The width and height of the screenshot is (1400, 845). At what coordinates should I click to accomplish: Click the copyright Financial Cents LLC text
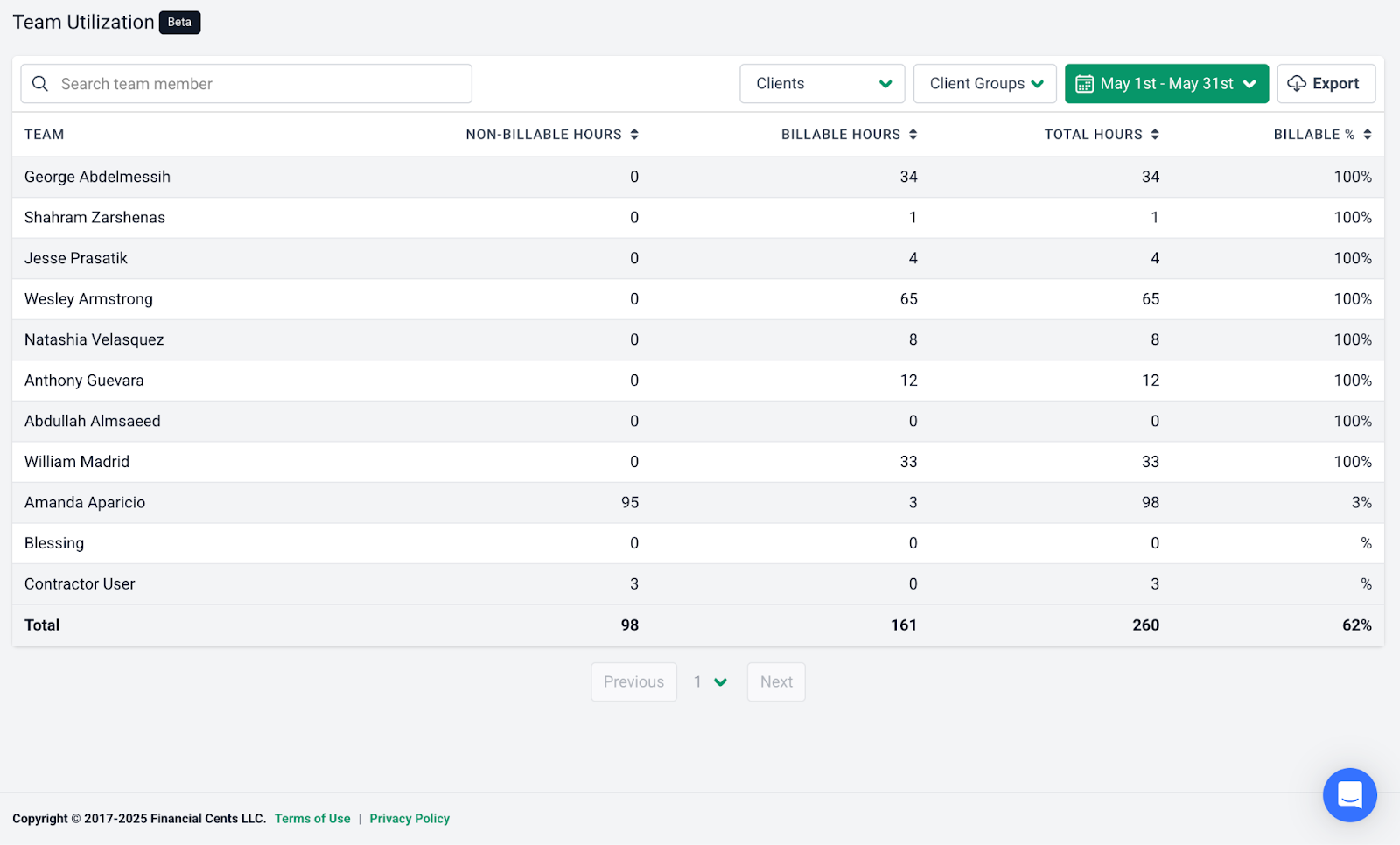coord(139,819)
